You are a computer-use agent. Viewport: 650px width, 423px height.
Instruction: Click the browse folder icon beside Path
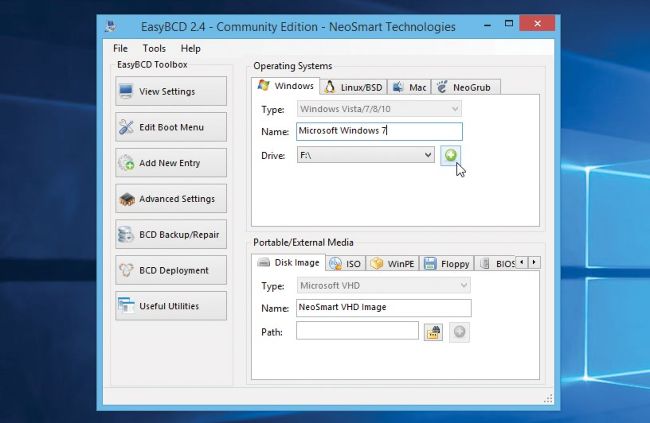point(433,332)
